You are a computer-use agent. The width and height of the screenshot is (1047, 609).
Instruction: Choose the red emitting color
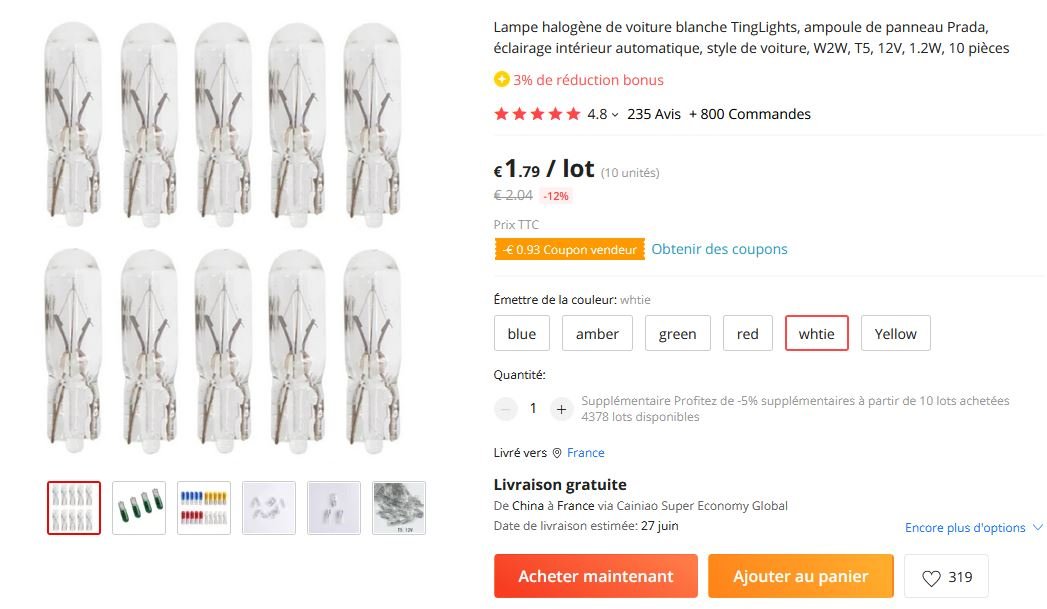point(747,333)
